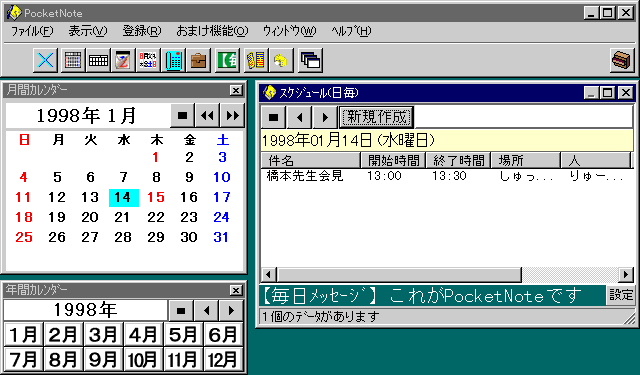The height and width of the screenshot is (375, 640).
Task: Click the 場所 column header
Action: coord(526,160)
